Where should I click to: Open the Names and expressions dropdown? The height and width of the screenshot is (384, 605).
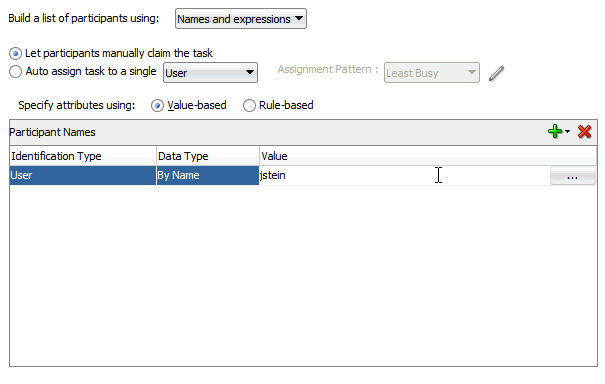tap(241, 19)
